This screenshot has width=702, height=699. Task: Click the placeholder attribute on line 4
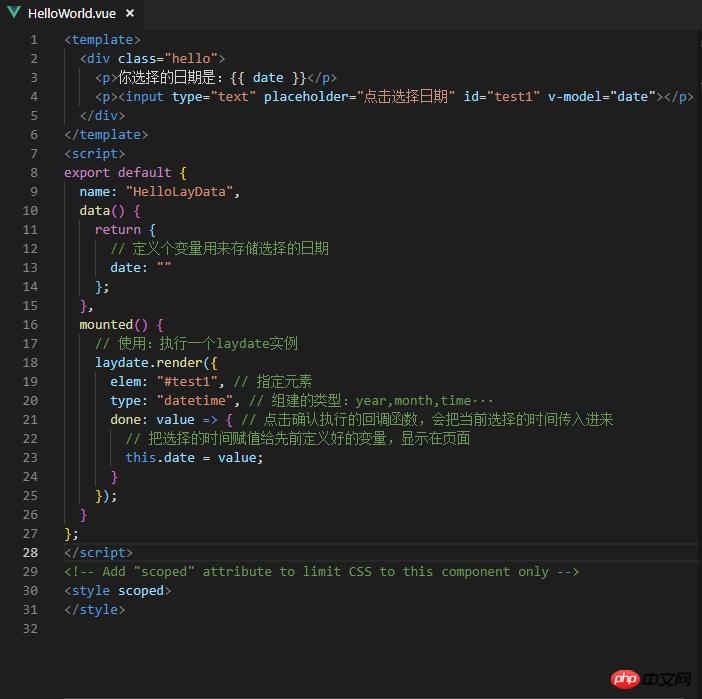[x=360, y=97]
